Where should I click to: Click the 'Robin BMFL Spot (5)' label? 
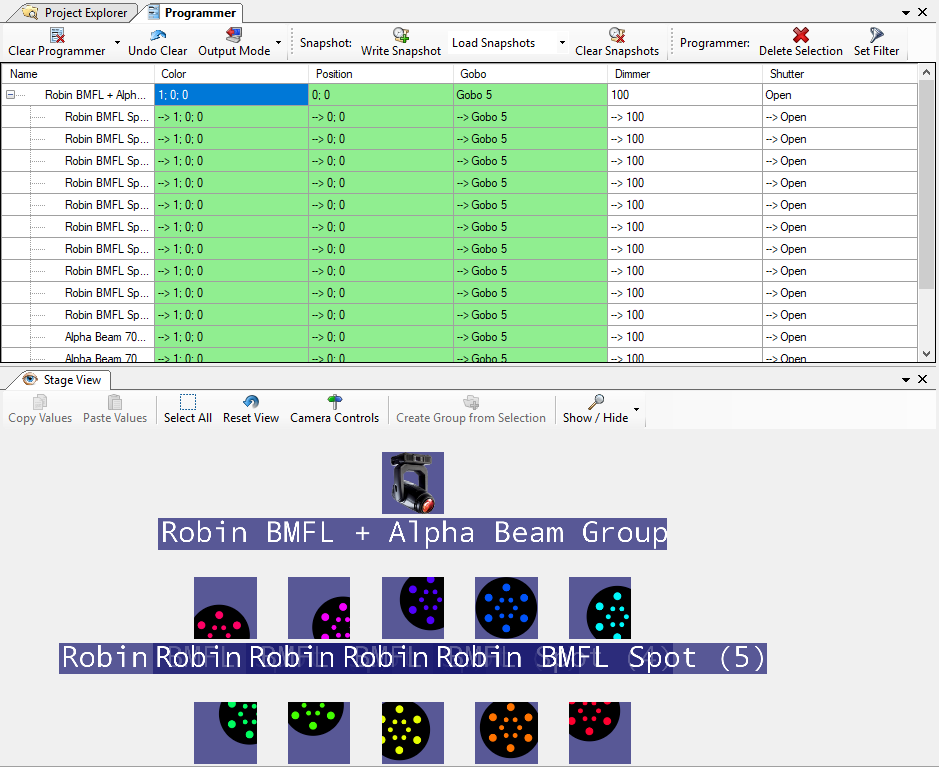(600, 658)
